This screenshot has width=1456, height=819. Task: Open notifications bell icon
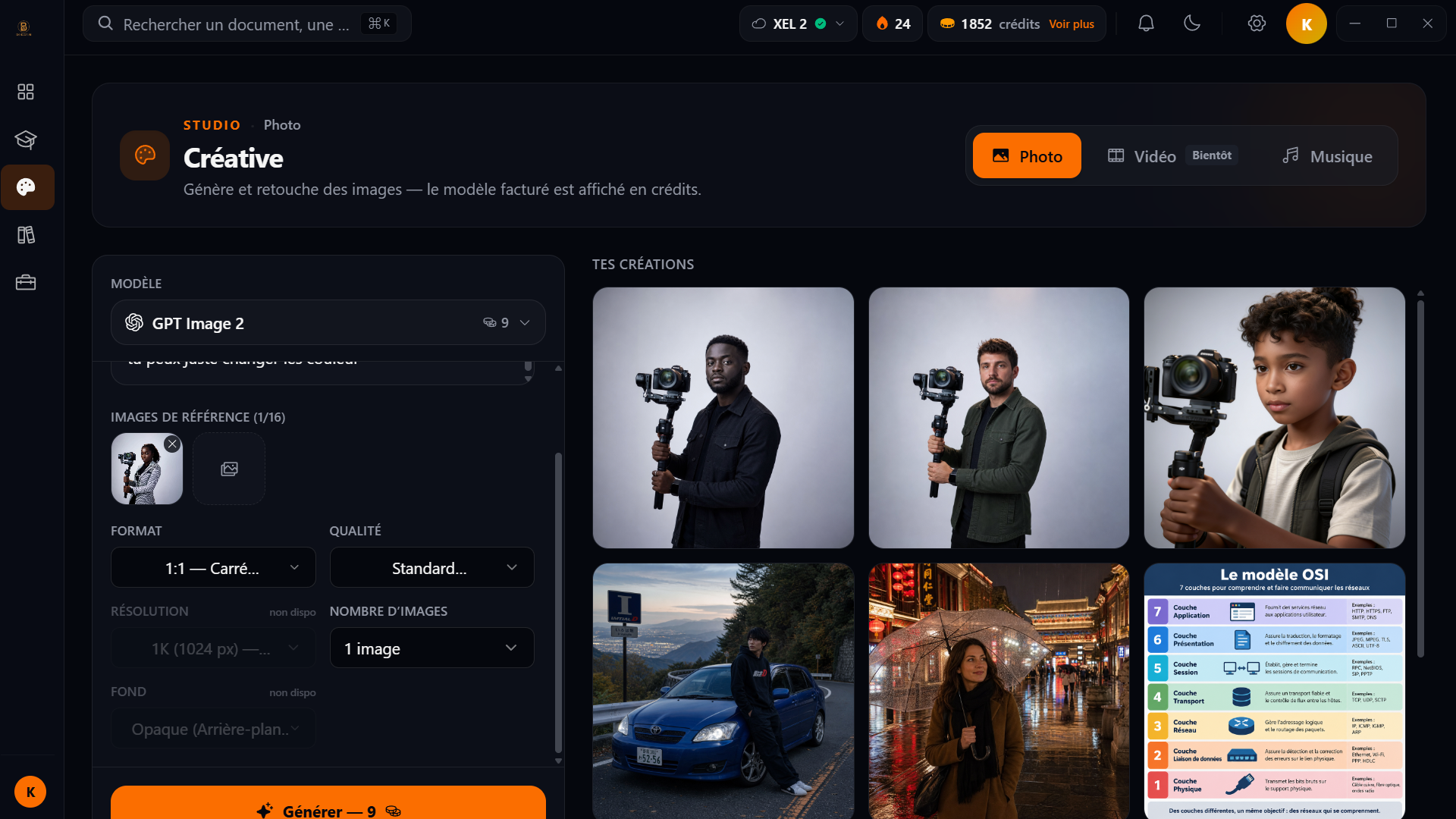(x=1146, y=24)
